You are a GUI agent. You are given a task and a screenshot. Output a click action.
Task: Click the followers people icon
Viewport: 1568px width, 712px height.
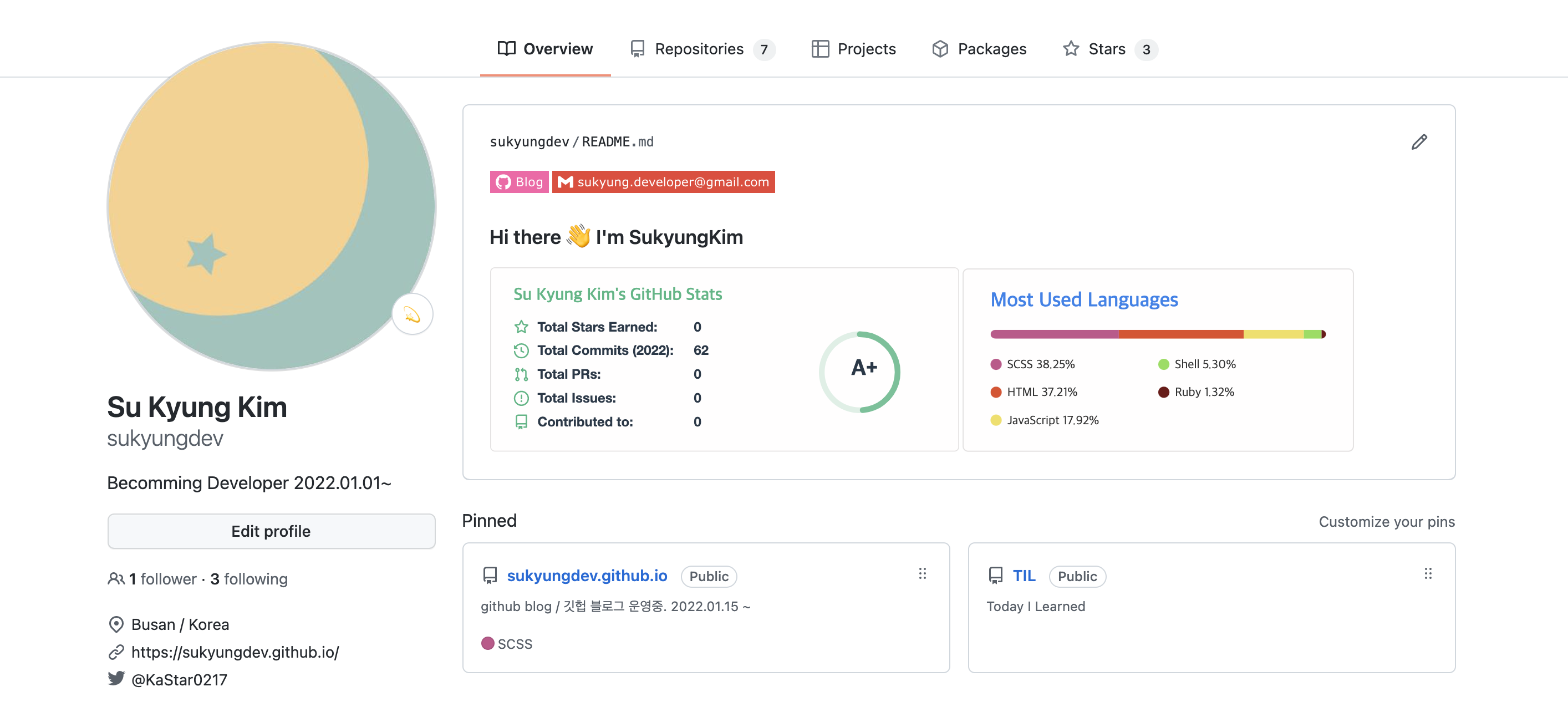(x=116, y=579)
